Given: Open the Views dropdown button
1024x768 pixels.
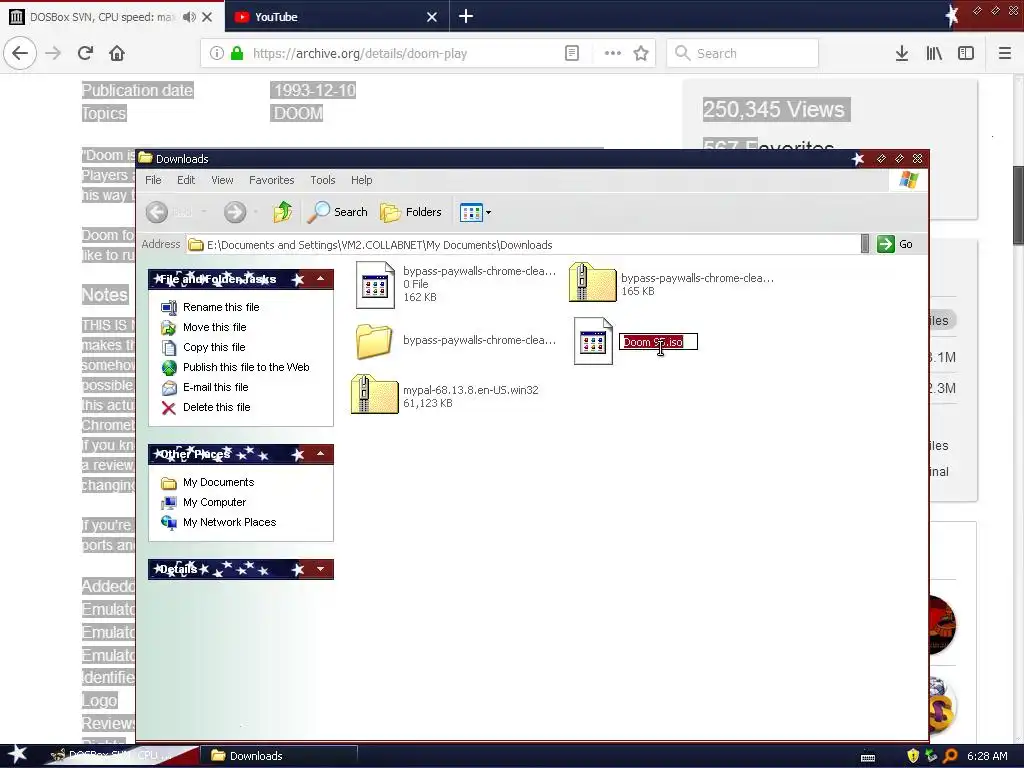Looking at the screenshot, I should tap(475, 212).
